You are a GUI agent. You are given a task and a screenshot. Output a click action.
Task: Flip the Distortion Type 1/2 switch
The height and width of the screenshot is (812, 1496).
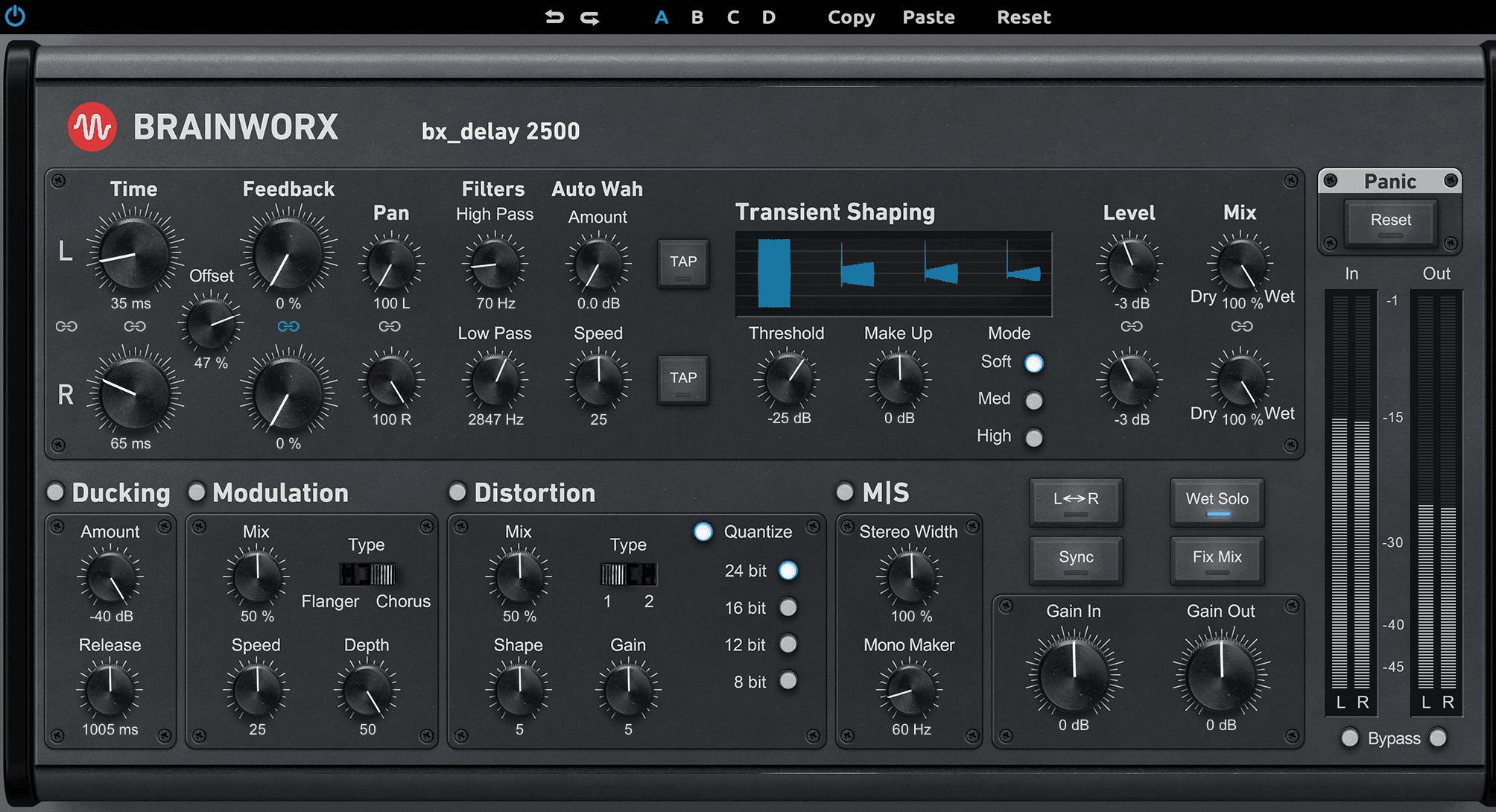click(629, 574)
